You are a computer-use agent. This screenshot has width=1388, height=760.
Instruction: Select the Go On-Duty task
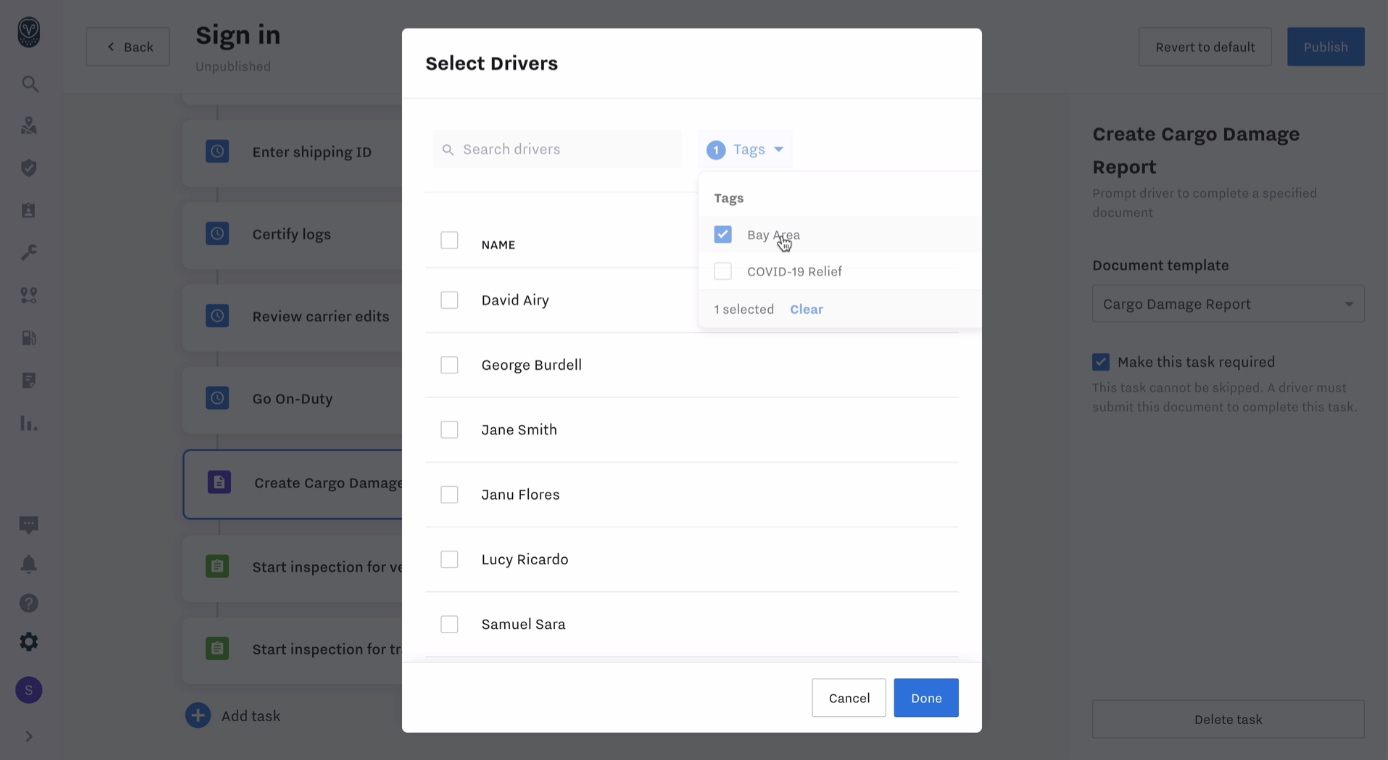[x=290, y=398]
